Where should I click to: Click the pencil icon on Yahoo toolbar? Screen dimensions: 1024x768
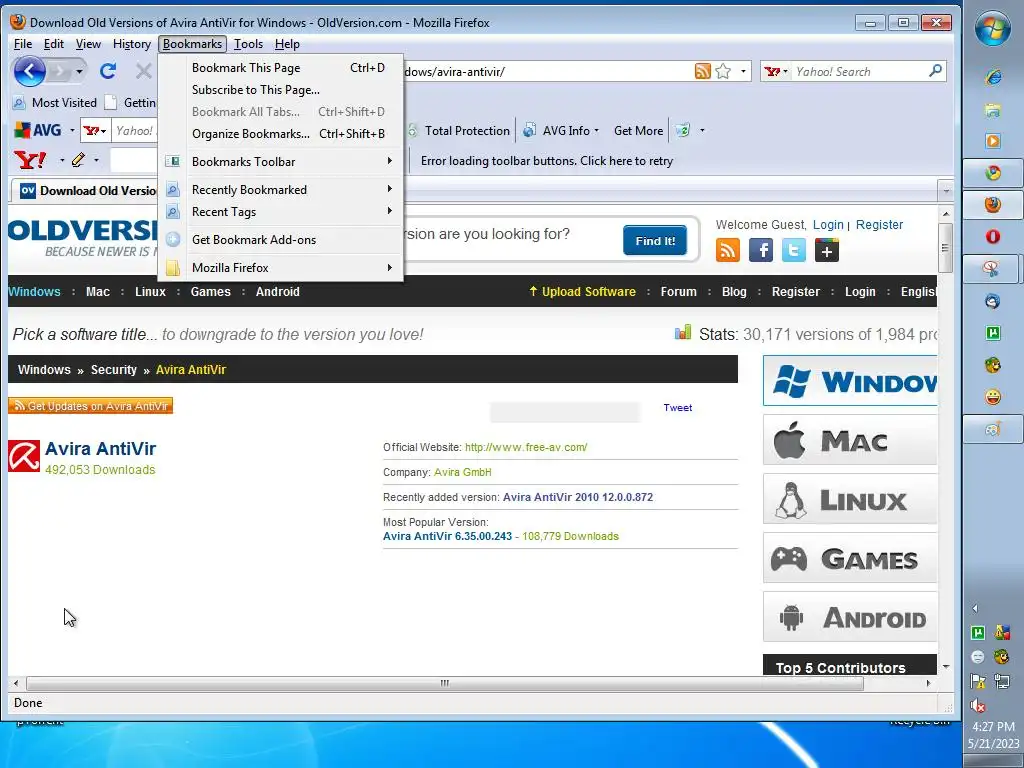pyautogui.click(x=78, y=159)
